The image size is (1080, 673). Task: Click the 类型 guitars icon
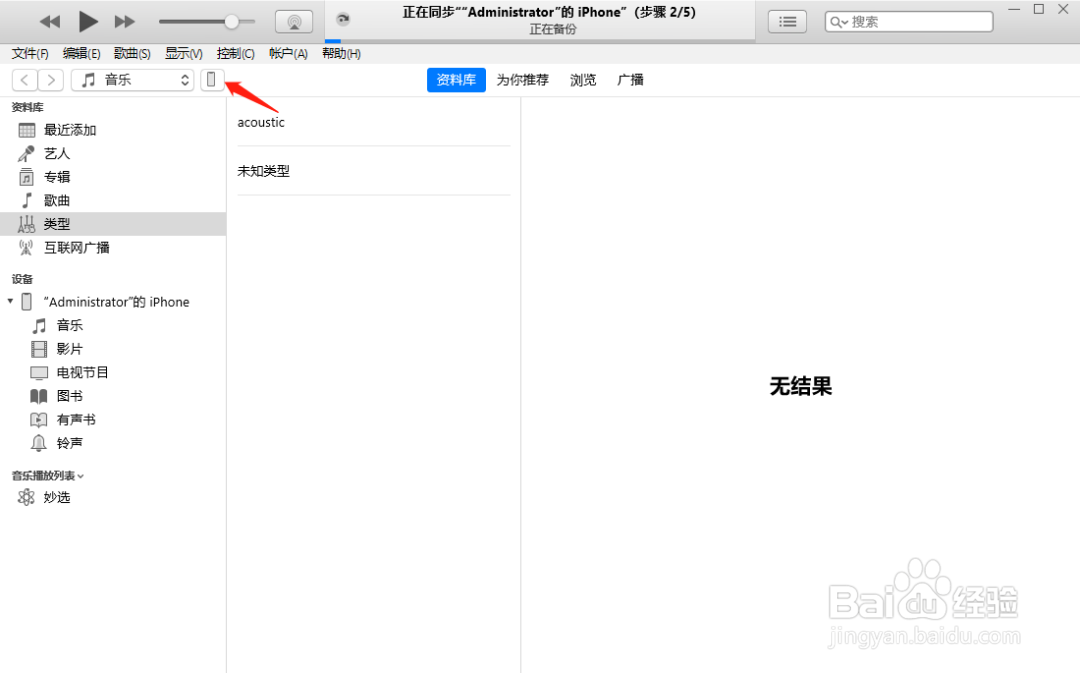click(26, 224)
